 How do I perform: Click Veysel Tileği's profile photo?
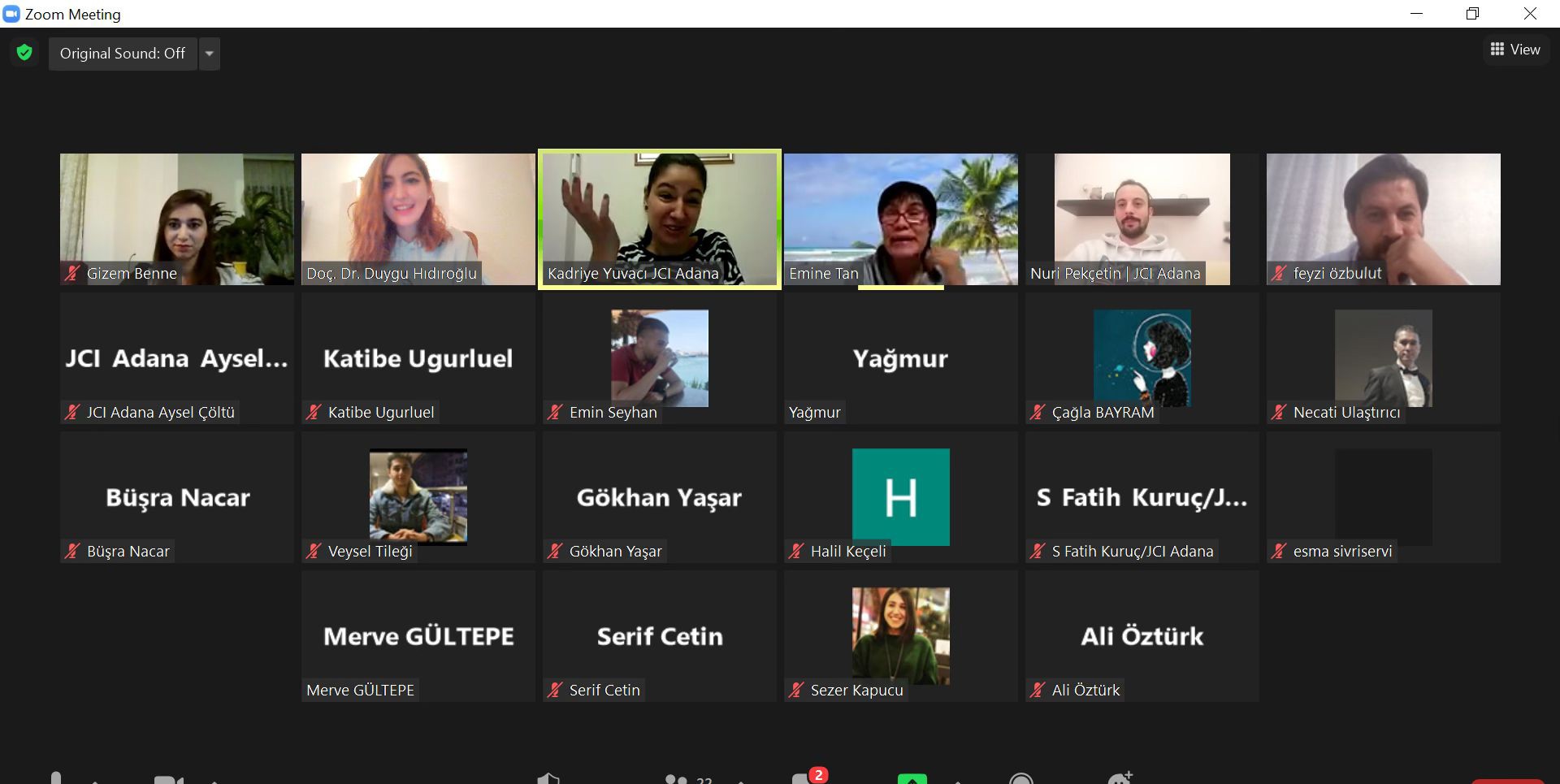(418, 497)
